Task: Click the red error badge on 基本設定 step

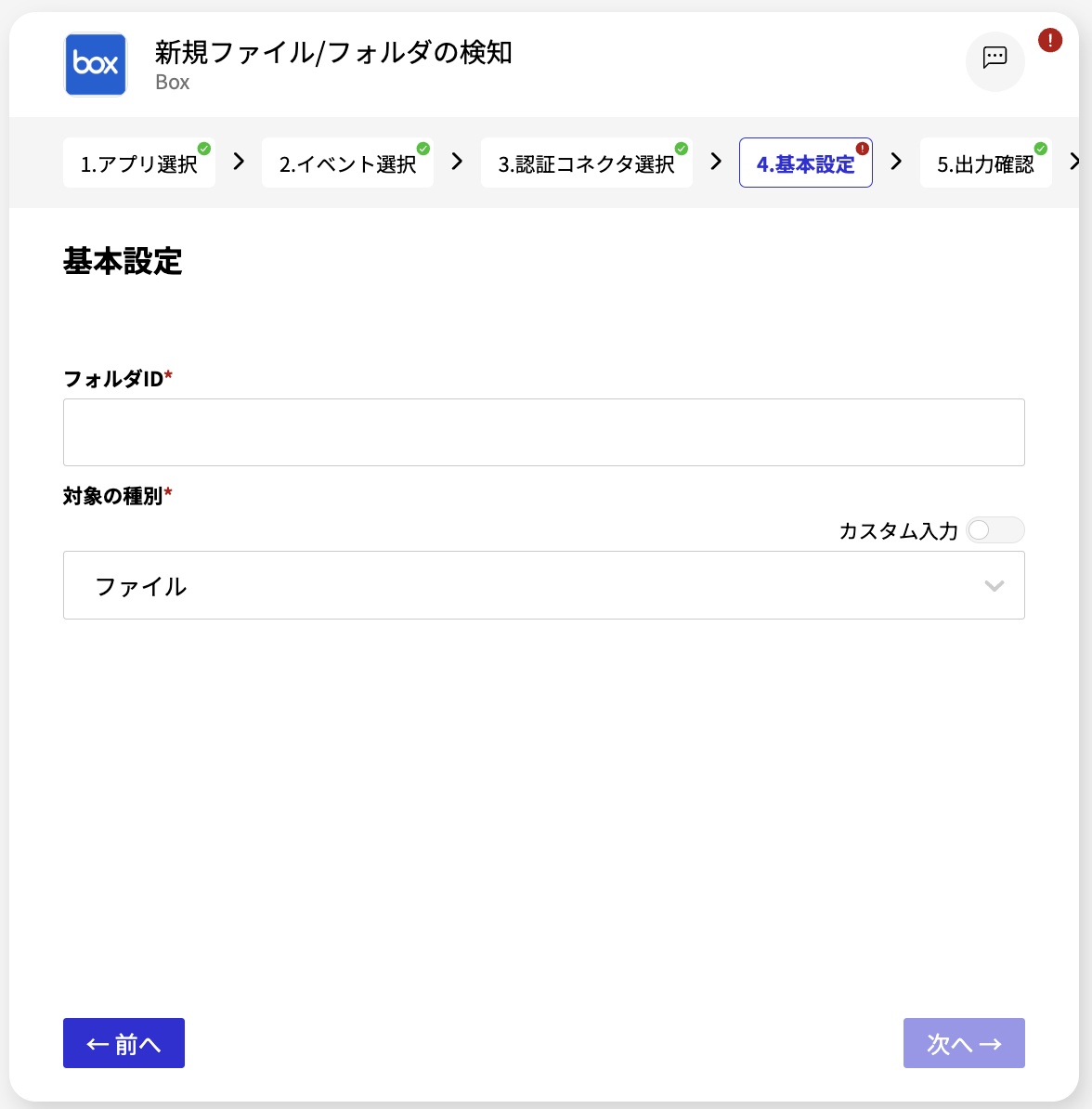Action: tap(862, 149)
